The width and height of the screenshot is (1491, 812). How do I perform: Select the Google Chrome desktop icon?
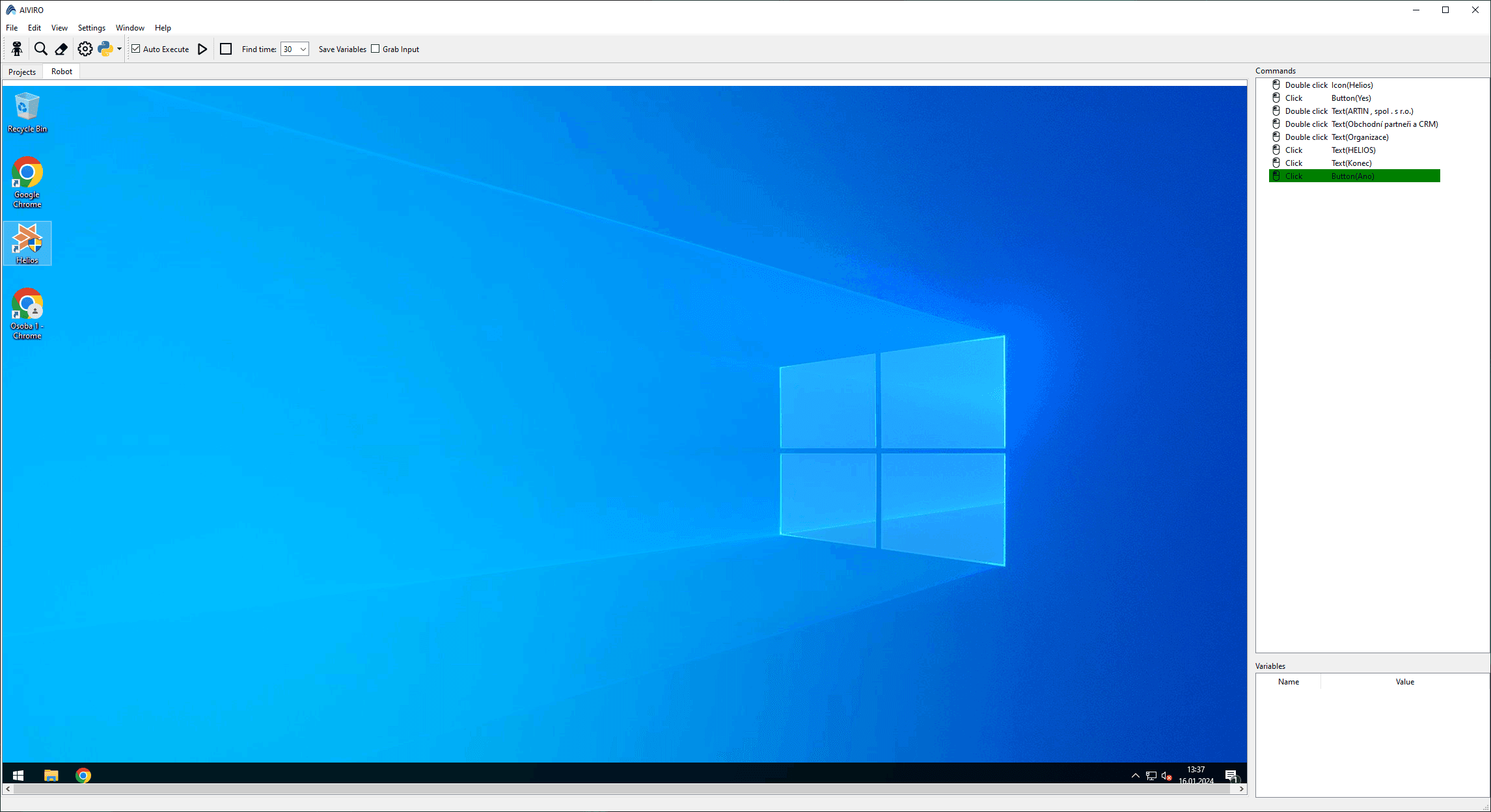point(27,182)
